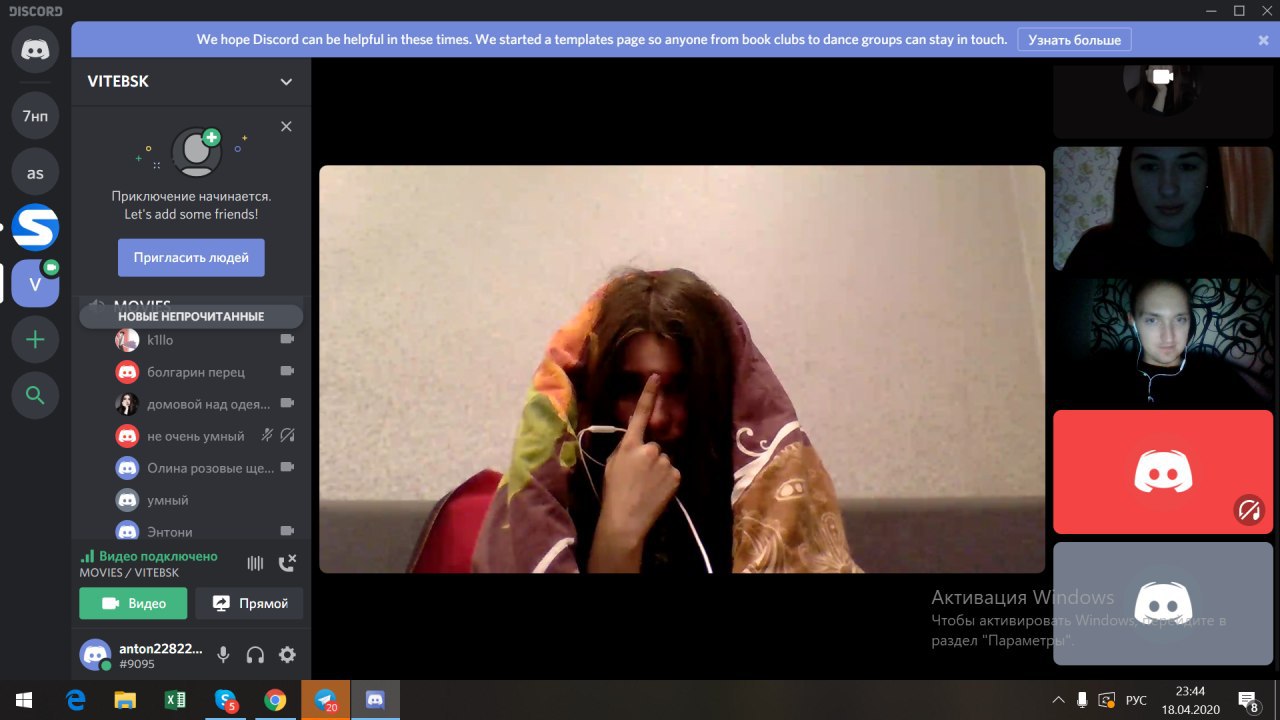This screenshot has width=1280, height=720.
Task: Open Discord home via logo icon
Action: (35, 49)
